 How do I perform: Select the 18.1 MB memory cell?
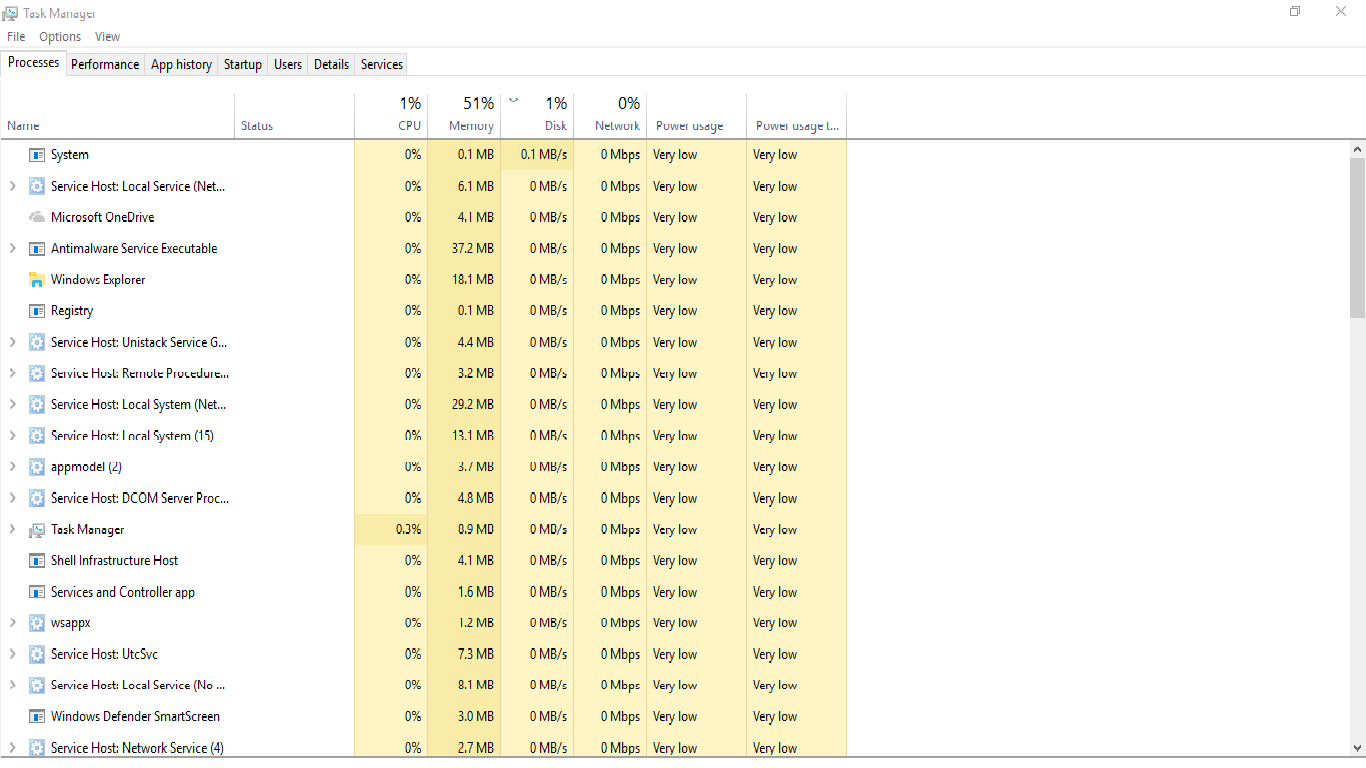coord(464,279)
